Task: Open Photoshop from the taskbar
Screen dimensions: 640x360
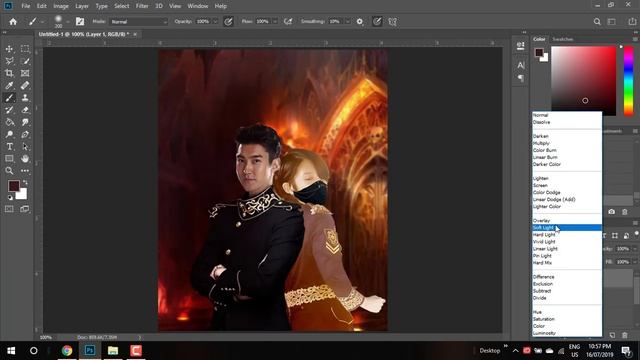Action: [x=90, y=351]
